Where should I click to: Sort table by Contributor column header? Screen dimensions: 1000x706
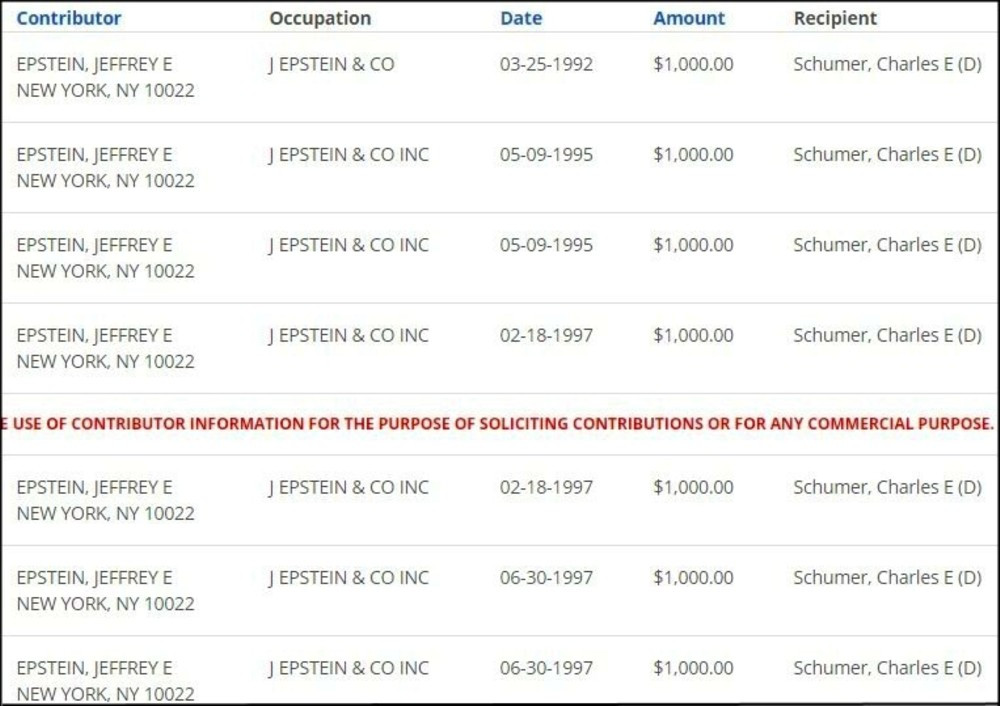(x=69, y=18)
